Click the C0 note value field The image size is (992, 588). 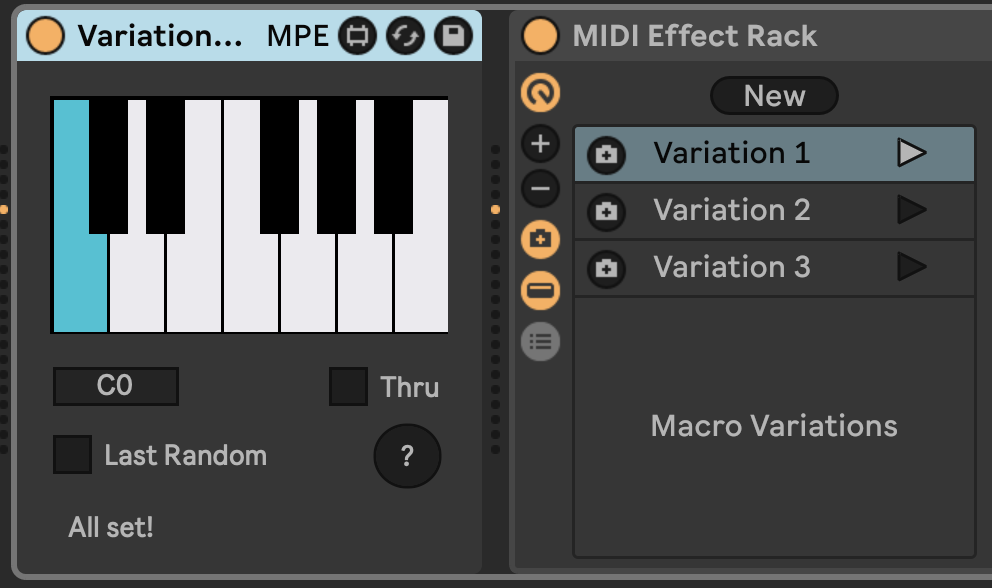pos(115,386)
